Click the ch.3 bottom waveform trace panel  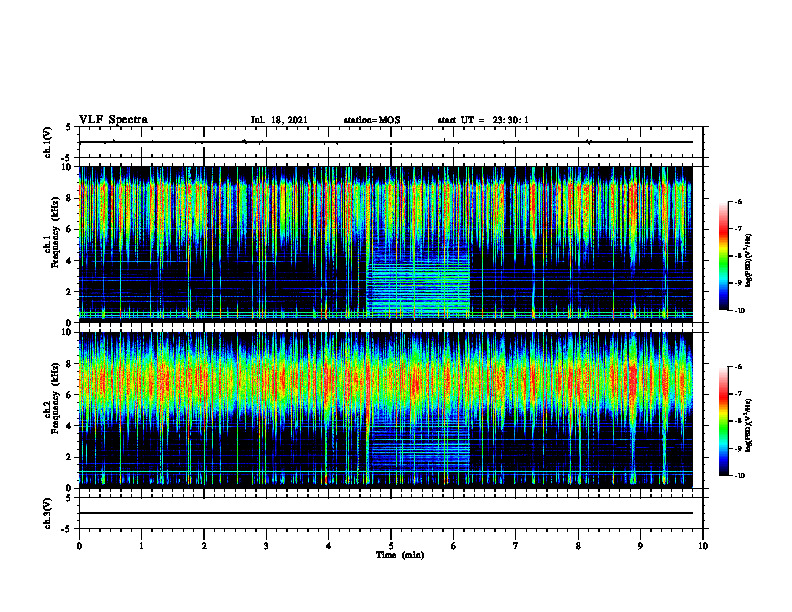(391, 513)
